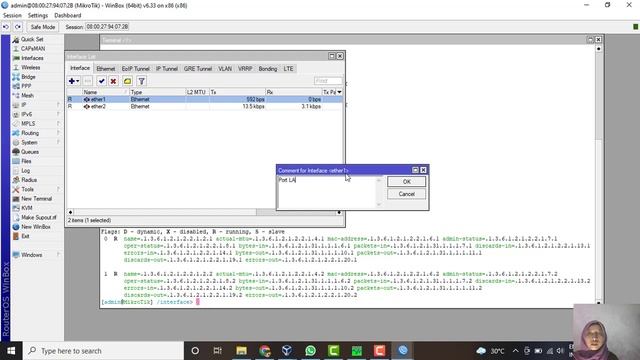Viewport: 640px width, 360px height.
Task: Open the PPP sidebar entry
Action: (x=26, y=86)
